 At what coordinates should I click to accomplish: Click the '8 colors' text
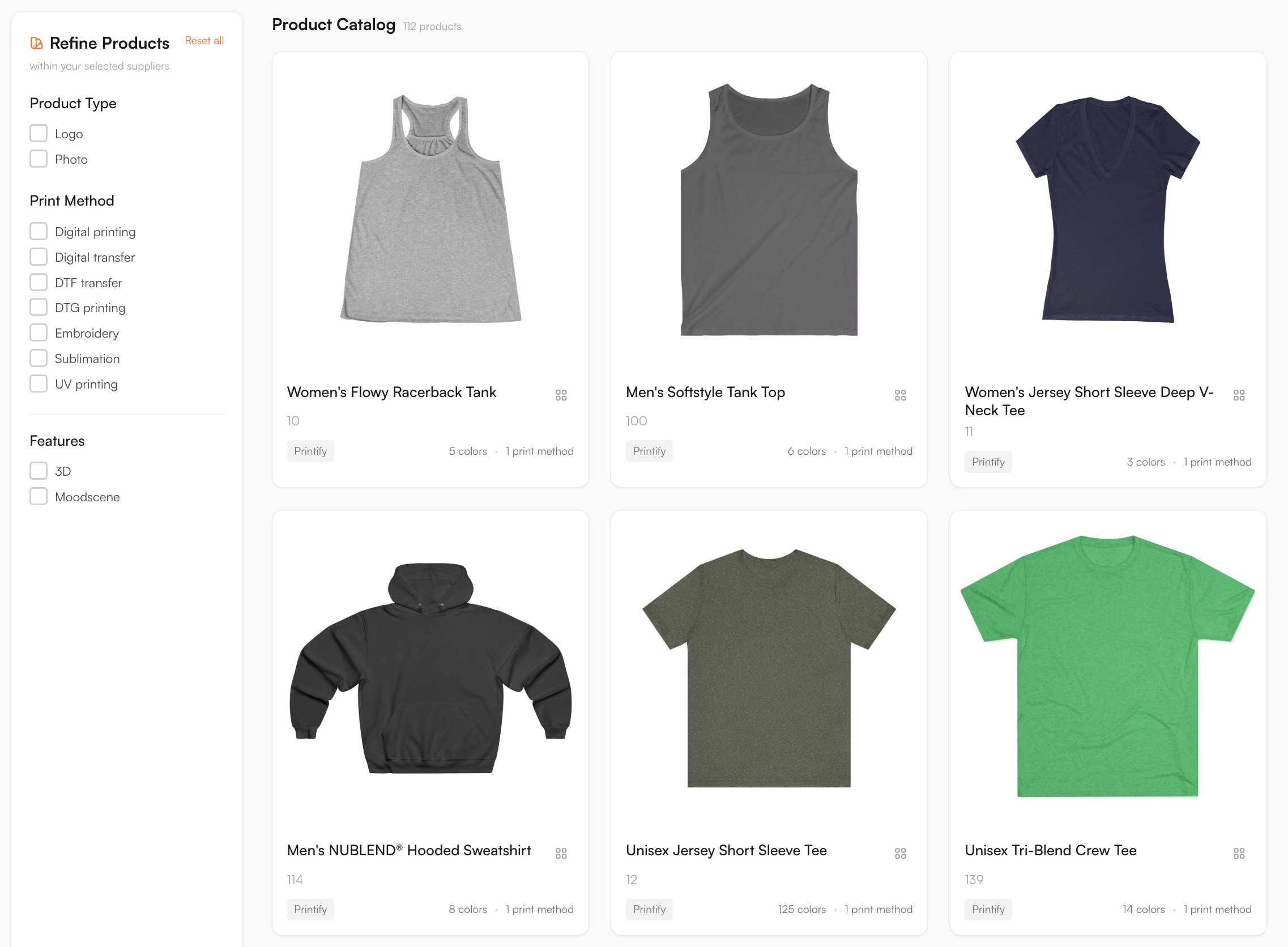coord(468,909)
